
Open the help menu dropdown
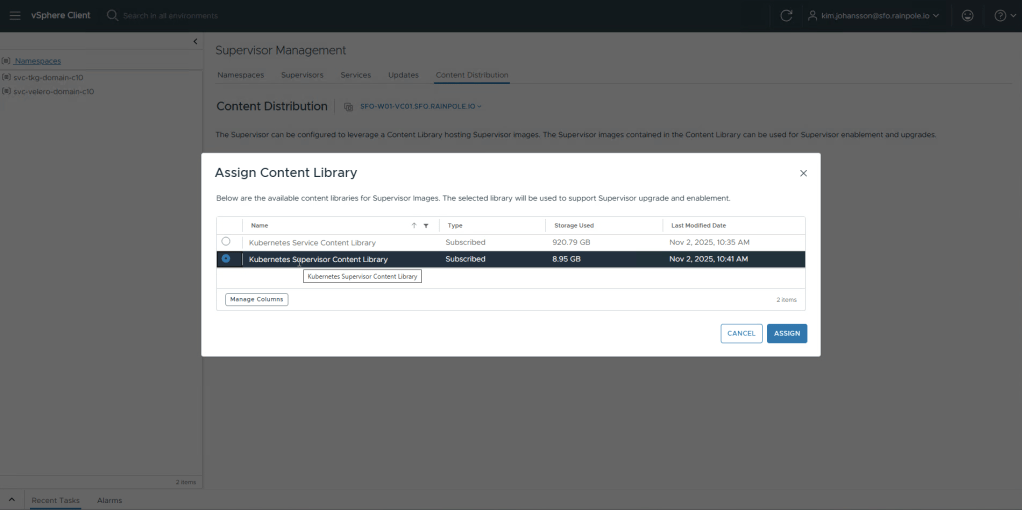pyautogui.click(x=1001, y=16)
